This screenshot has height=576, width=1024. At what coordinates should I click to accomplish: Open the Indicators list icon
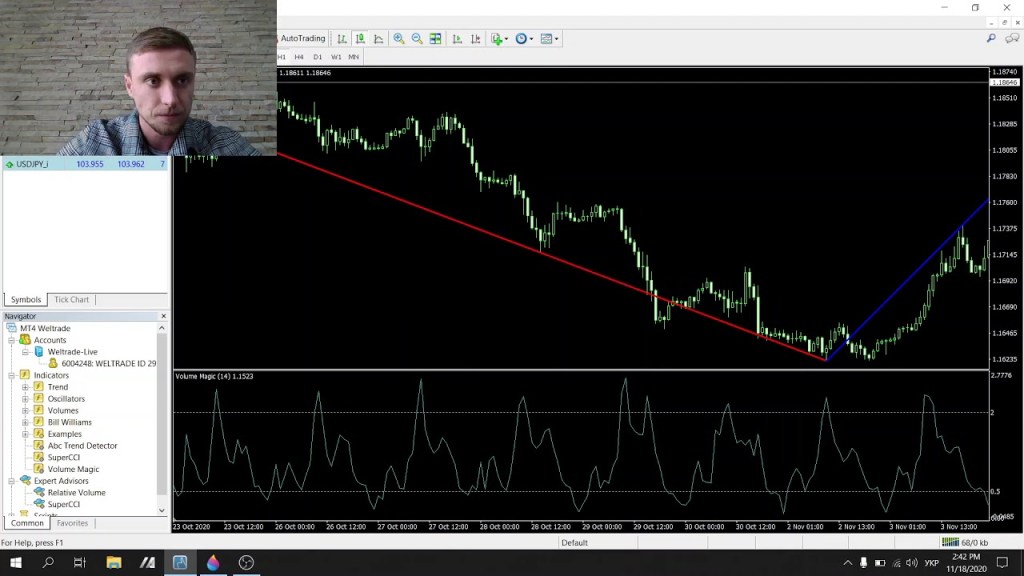click(x=496, y=38)
